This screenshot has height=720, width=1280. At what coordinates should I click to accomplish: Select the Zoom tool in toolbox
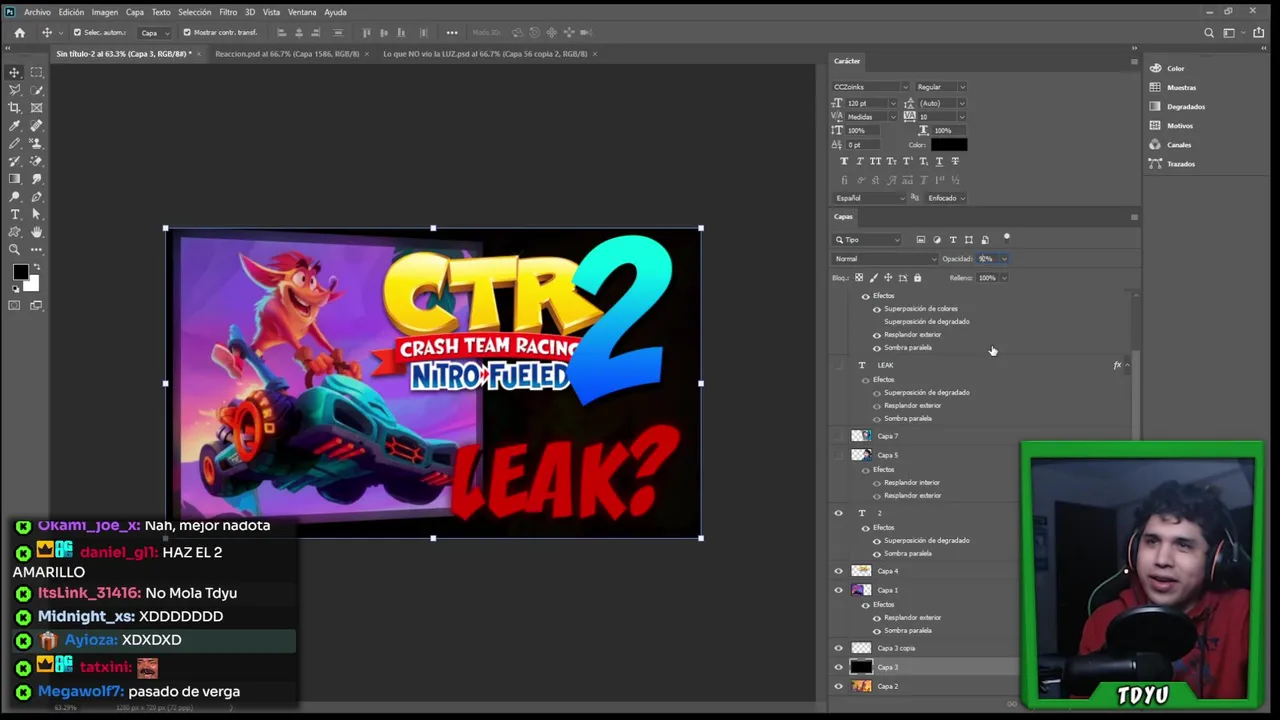pyautogui.click(x=15, y=250)
